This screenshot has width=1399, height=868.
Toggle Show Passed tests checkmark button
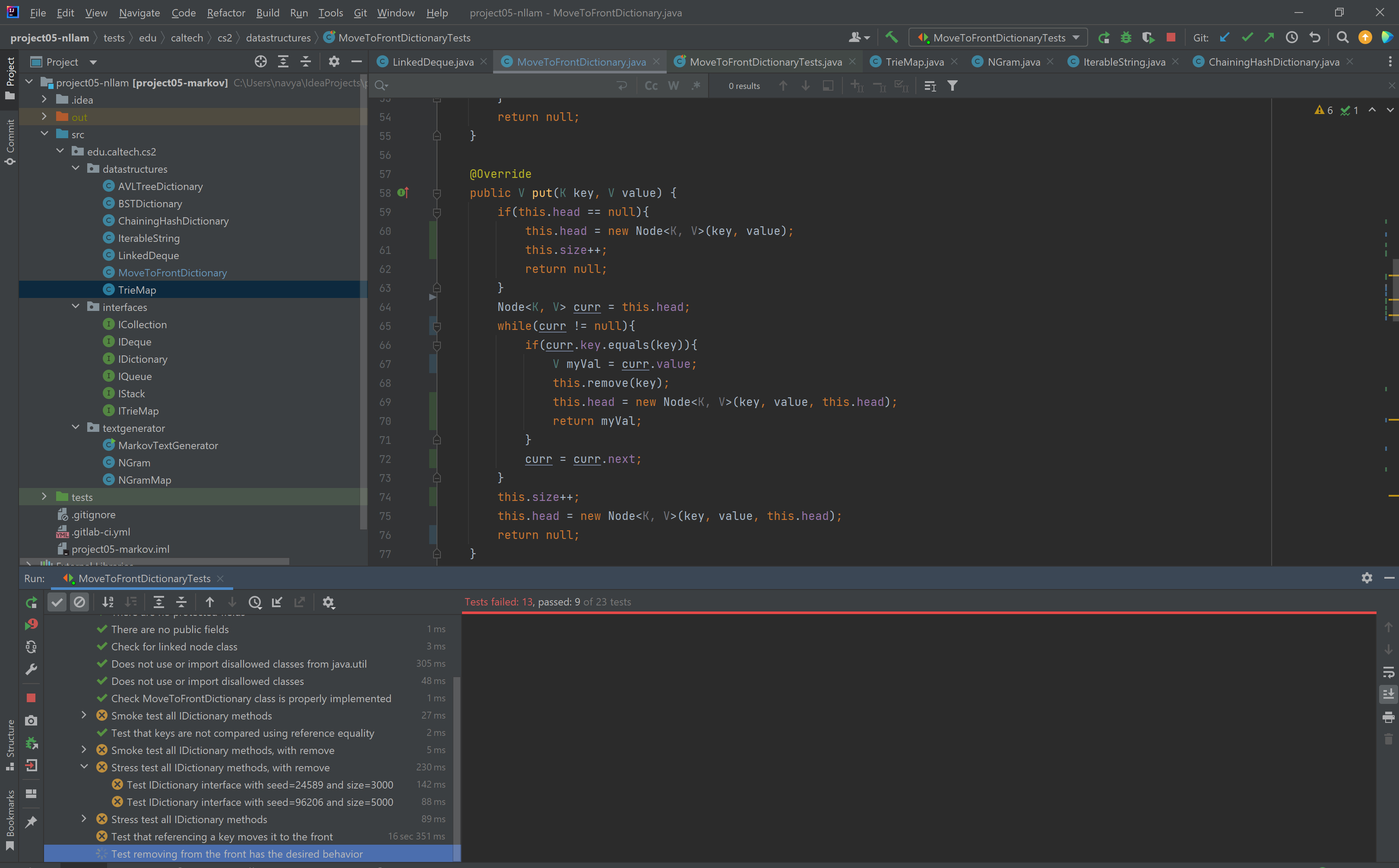(57, 602)
